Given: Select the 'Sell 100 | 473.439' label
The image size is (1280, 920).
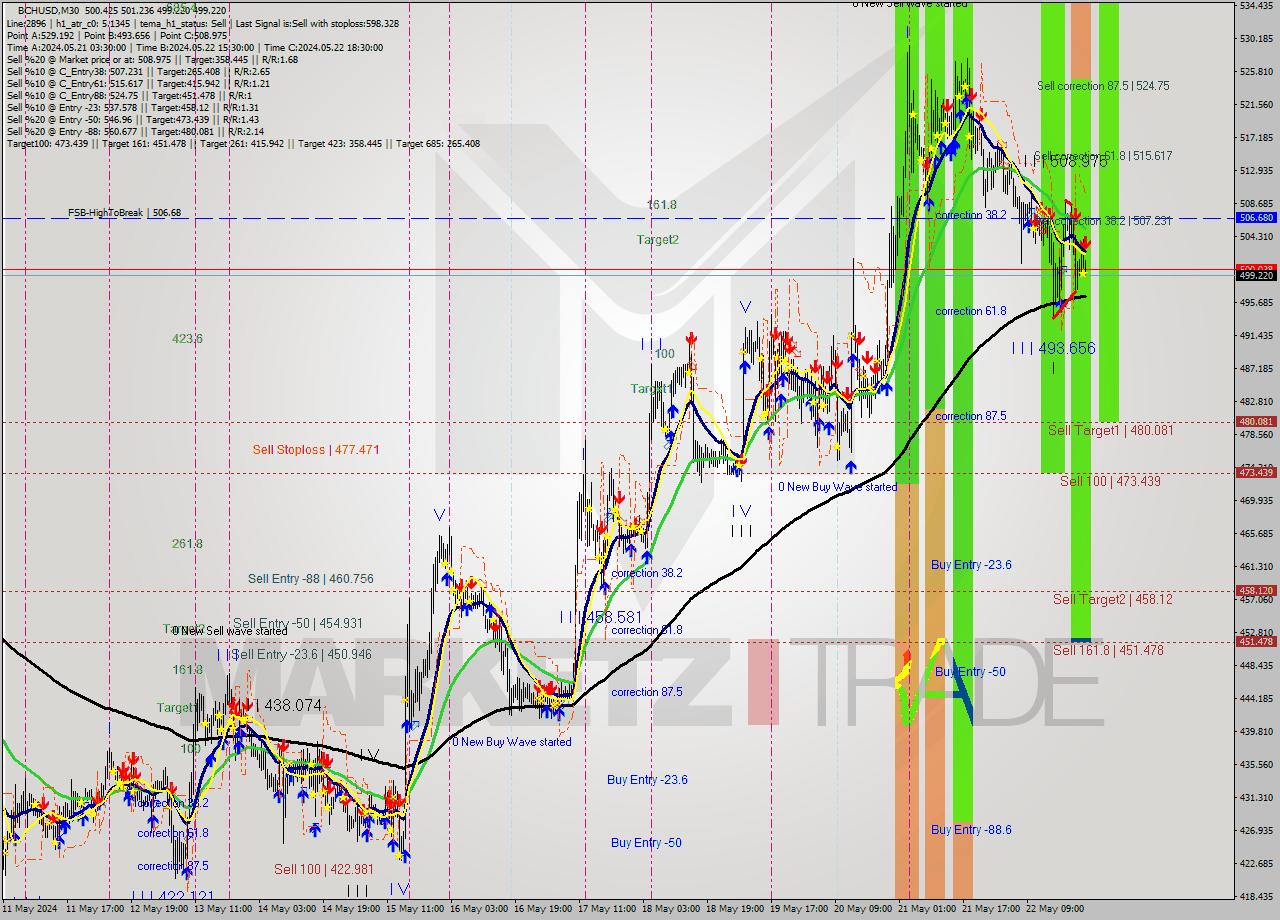Looking at the screenshot, I should pyautogui.click(x=1110, y=481).
